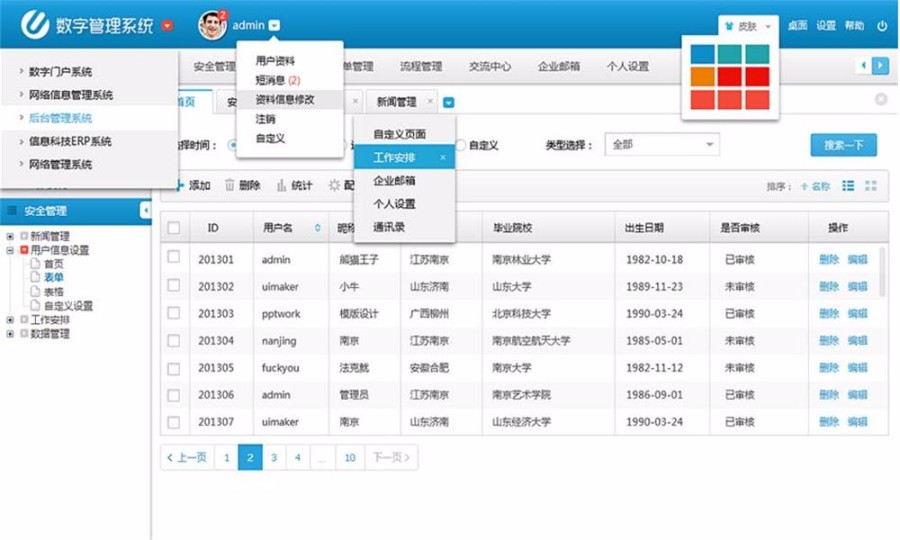Viewport: 900px width, 540px height.
Task: Toggle the select-all header checkbox
Action: pos(174,228)
